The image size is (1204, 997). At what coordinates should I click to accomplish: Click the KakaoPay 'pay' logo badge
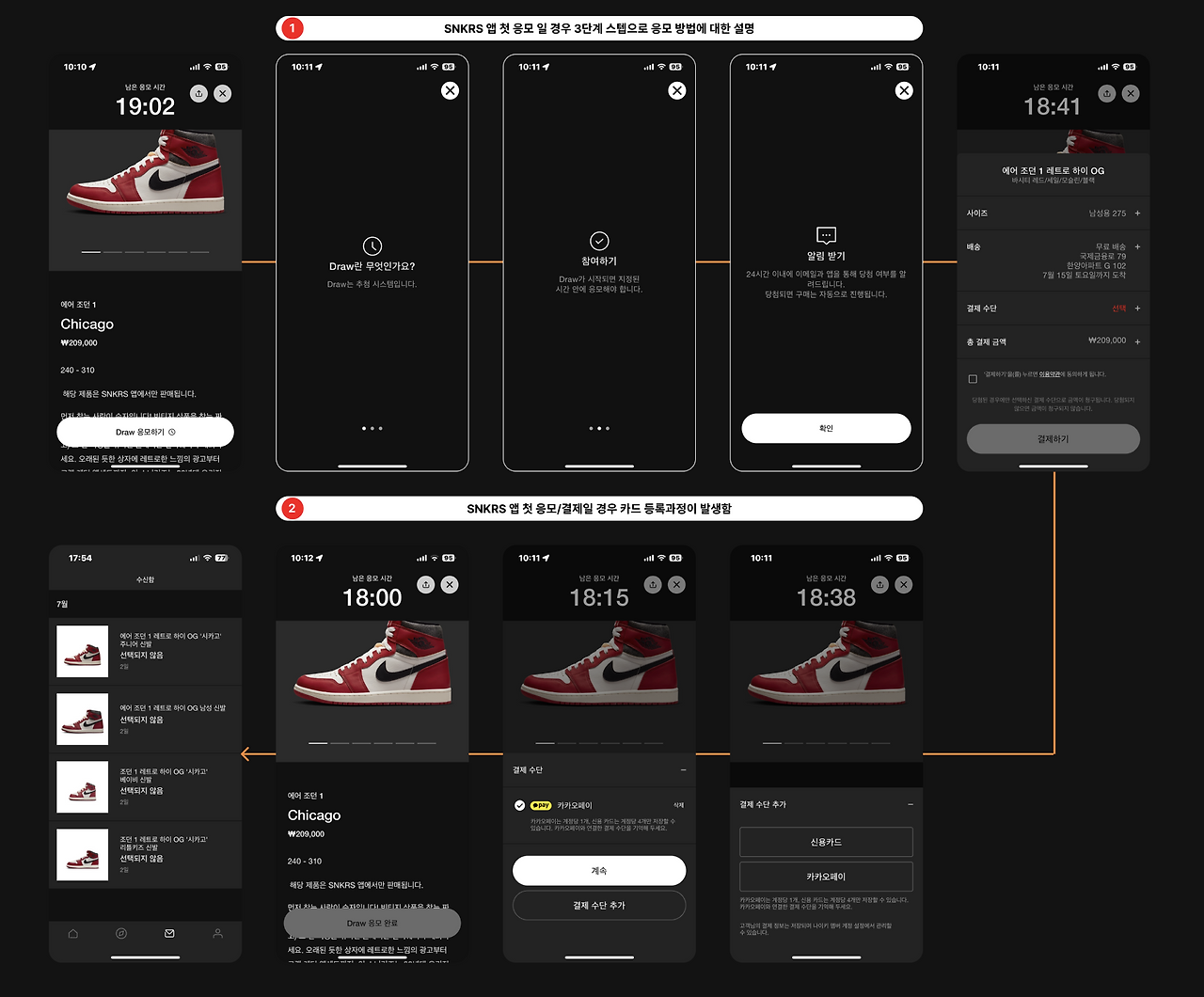[541, 805]
